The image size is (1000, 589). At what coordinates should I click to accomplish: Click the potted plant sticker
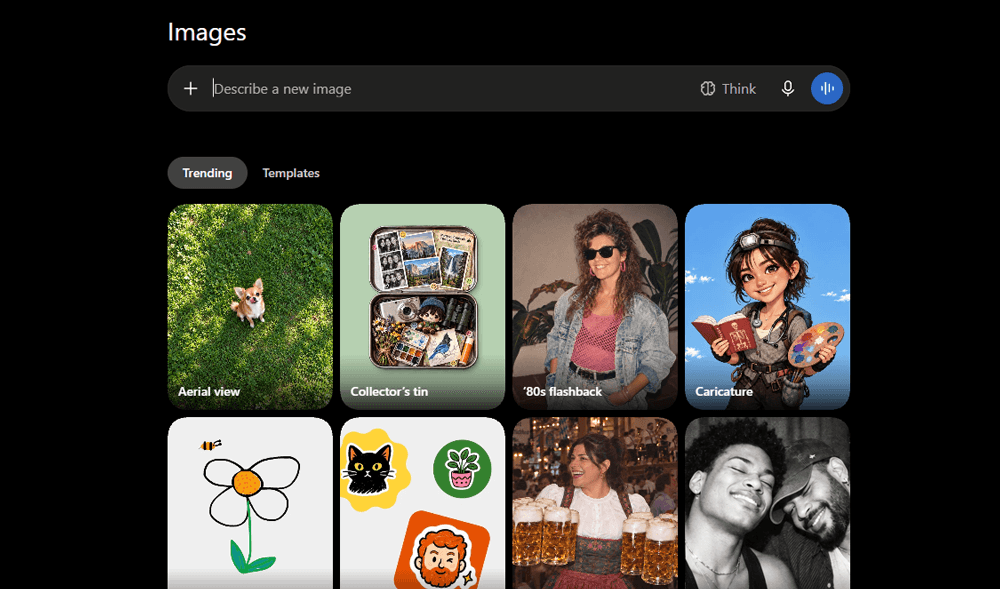point(462,469)
